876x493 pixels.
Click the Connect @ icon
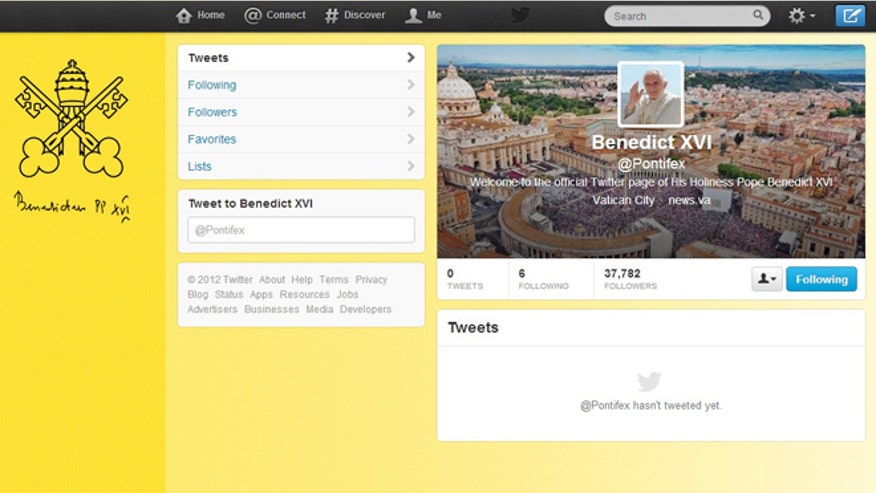click(x=253, y=15)
